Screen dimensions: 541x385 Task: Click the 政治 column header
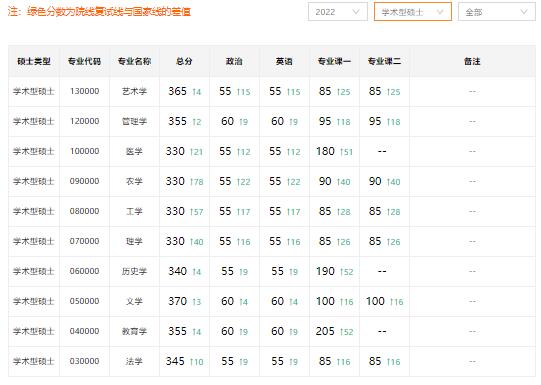pos(234,61)
